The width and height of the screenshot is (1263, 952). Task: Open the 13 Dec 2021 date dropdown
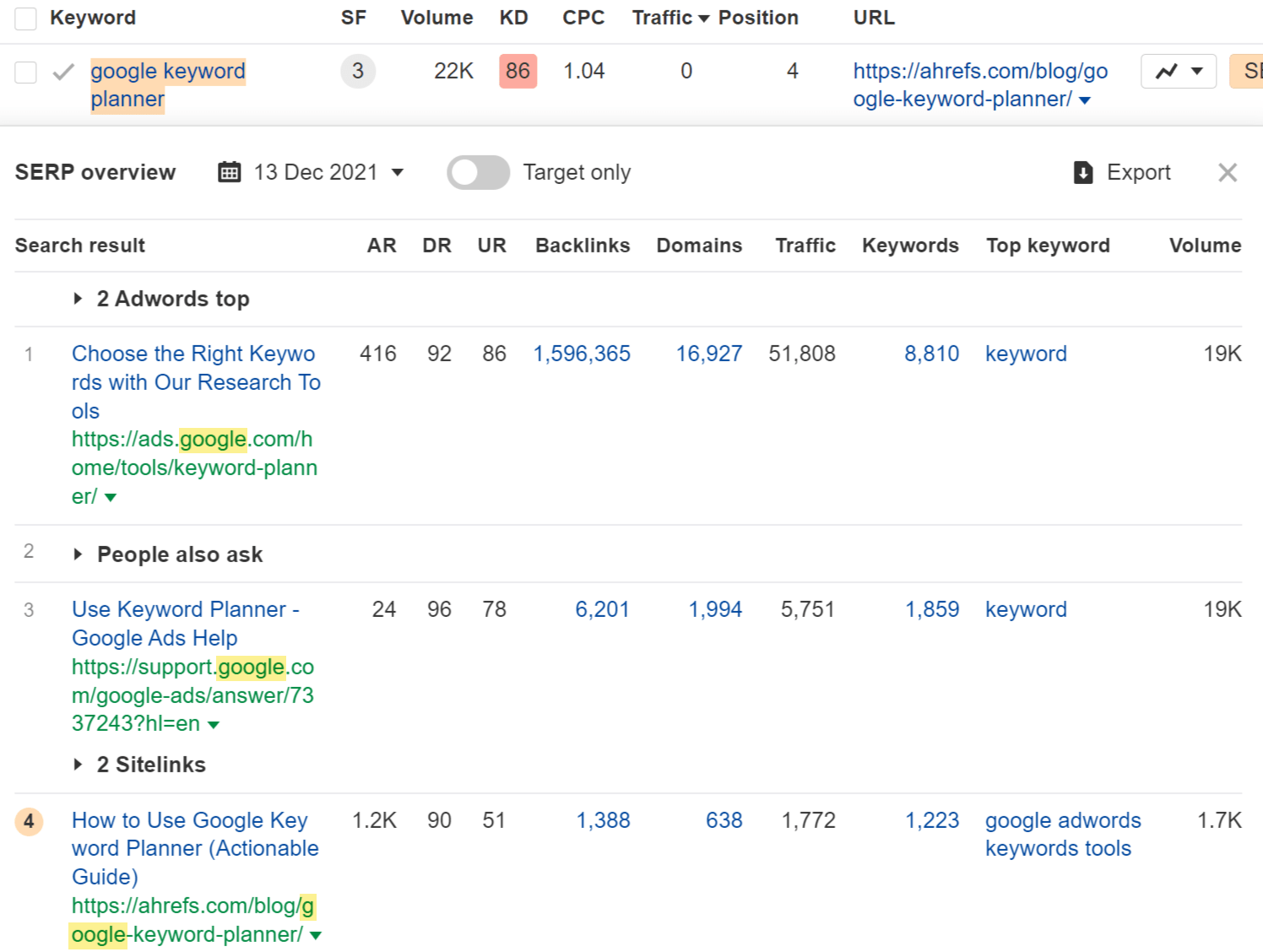pyautogui.click(x=398, y=171)
